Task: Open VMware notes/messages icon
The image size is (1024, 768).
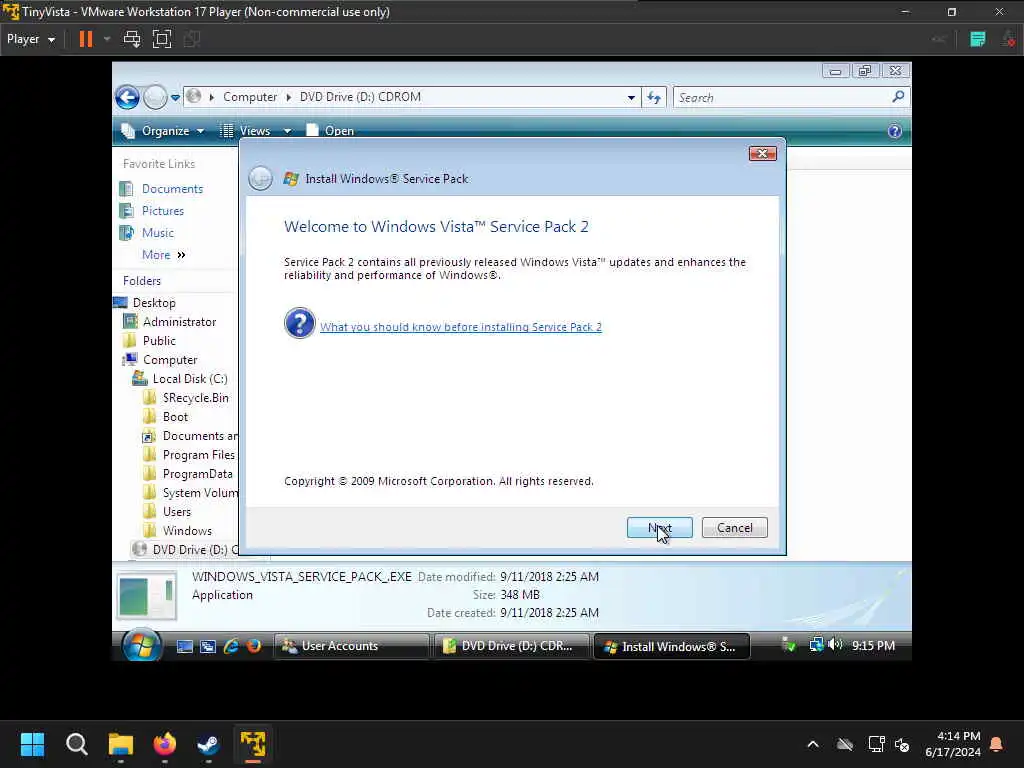Action: point(978,39)
